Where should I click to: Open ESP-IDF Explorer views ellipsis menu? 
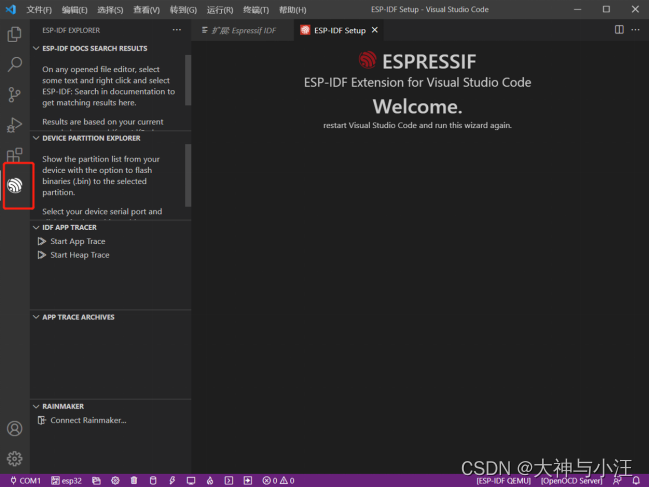(177, 30)
